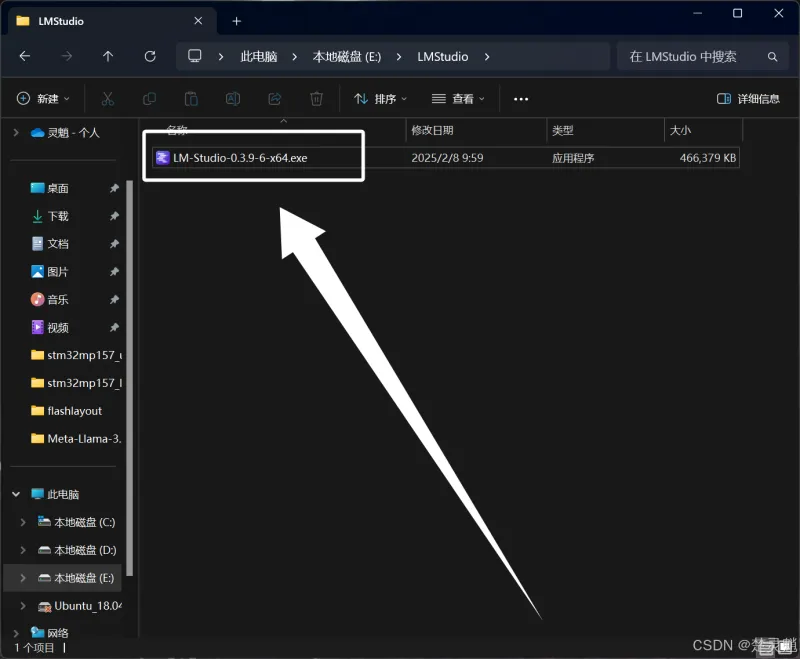Click the Paste clipboard icon
Viewport: 800px width, 659px height.
[191, 99]
